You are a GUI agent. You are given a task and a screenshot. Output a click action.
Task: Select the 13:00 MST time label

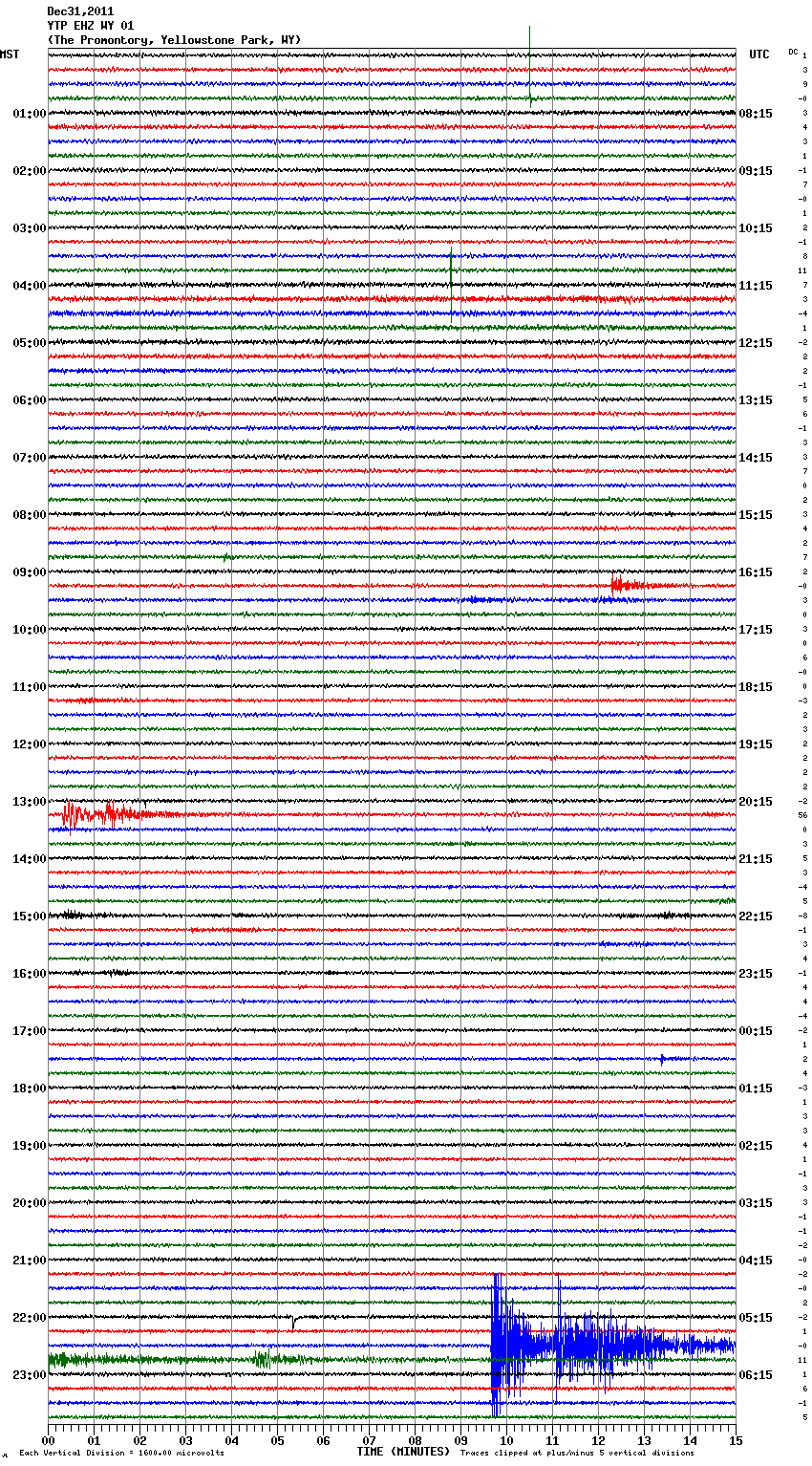(x=30, y=802)
